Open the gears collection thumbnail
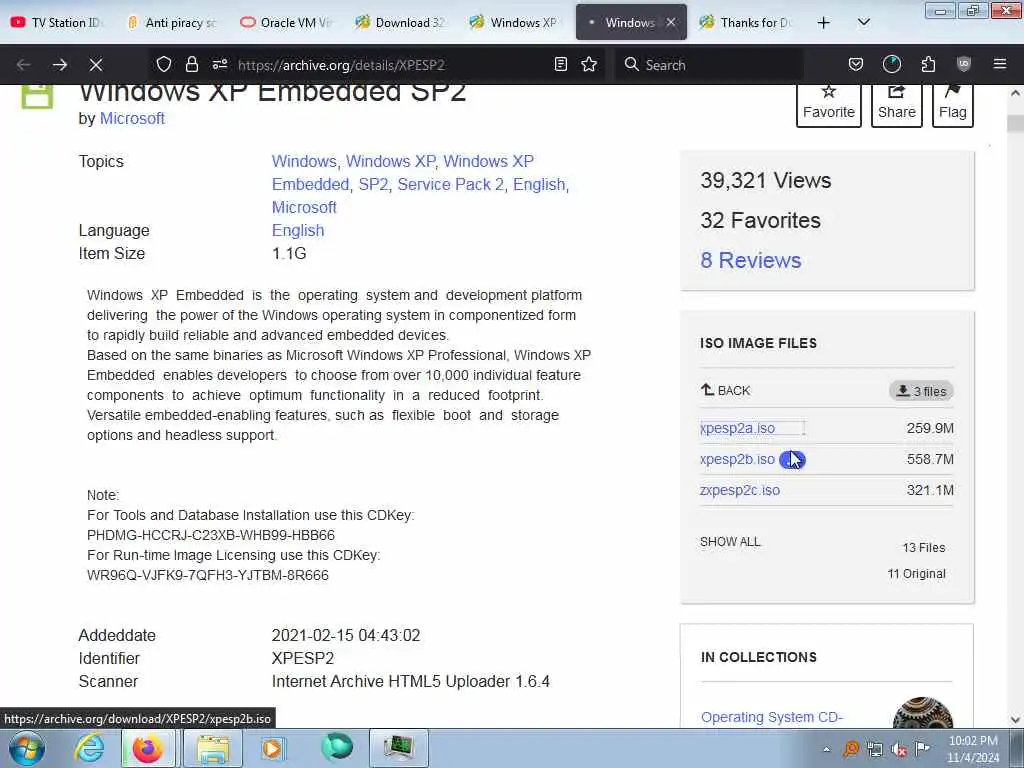 (x=923, y=712)
